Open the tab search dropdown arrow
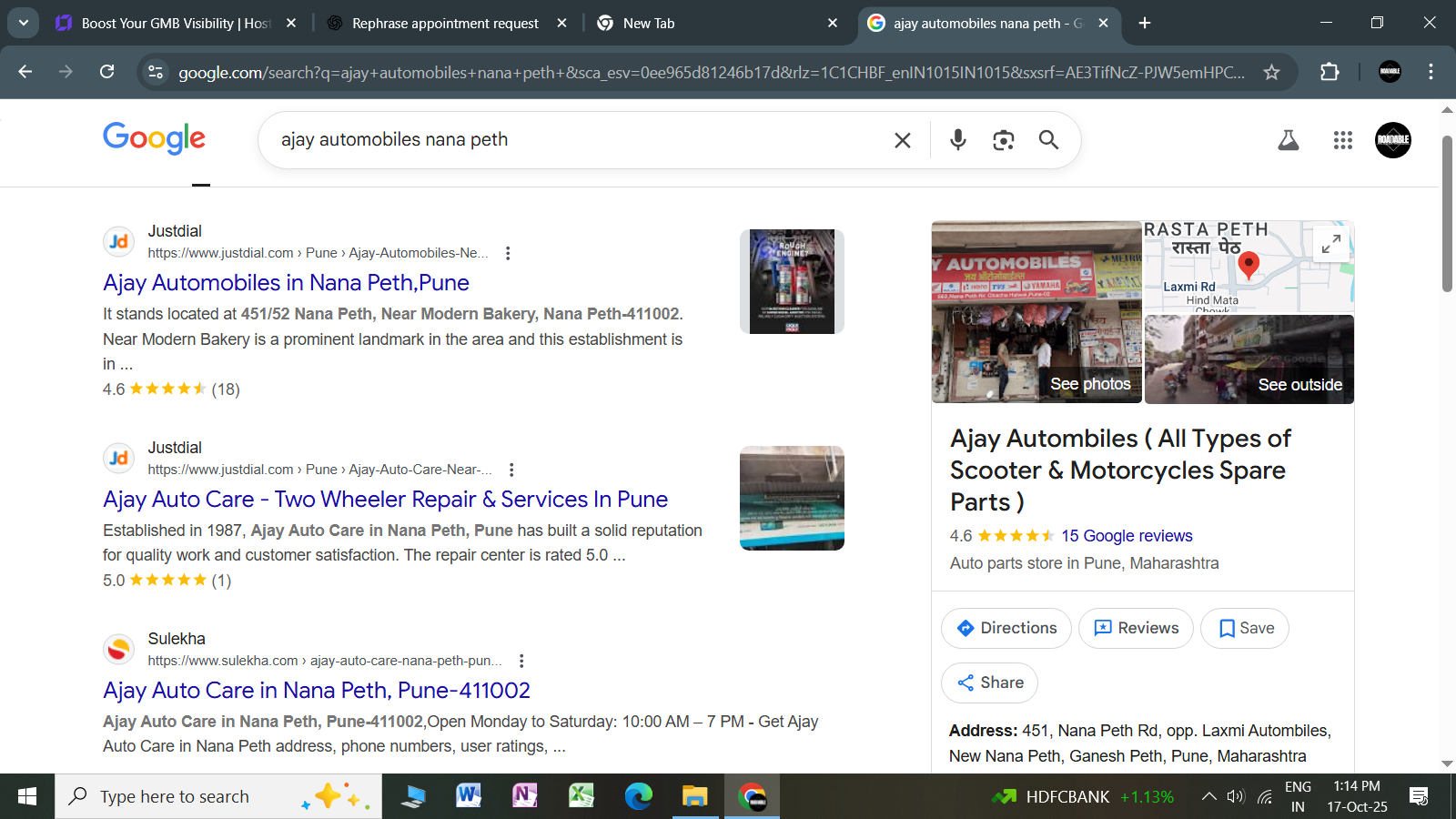Image resolution: width=1456 pixels, height=819 pixels. (23, 23)
